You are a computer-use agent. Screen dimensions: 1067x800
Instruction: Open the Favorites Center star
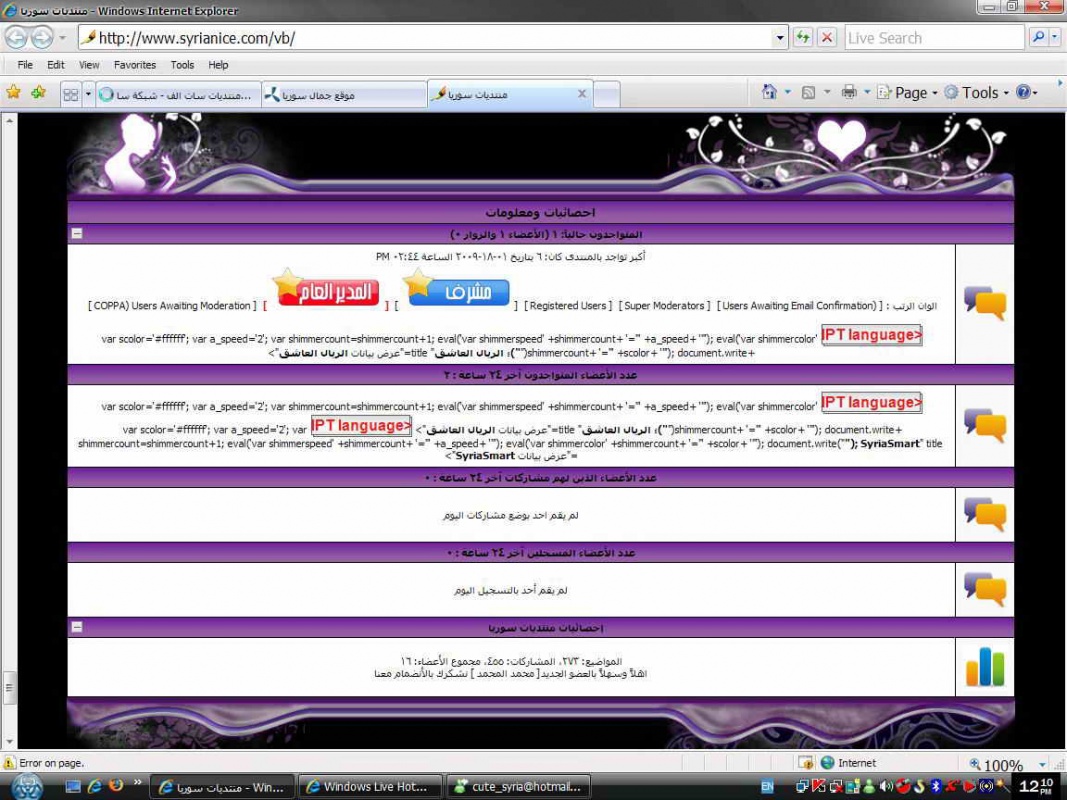(x=14, y=93)
